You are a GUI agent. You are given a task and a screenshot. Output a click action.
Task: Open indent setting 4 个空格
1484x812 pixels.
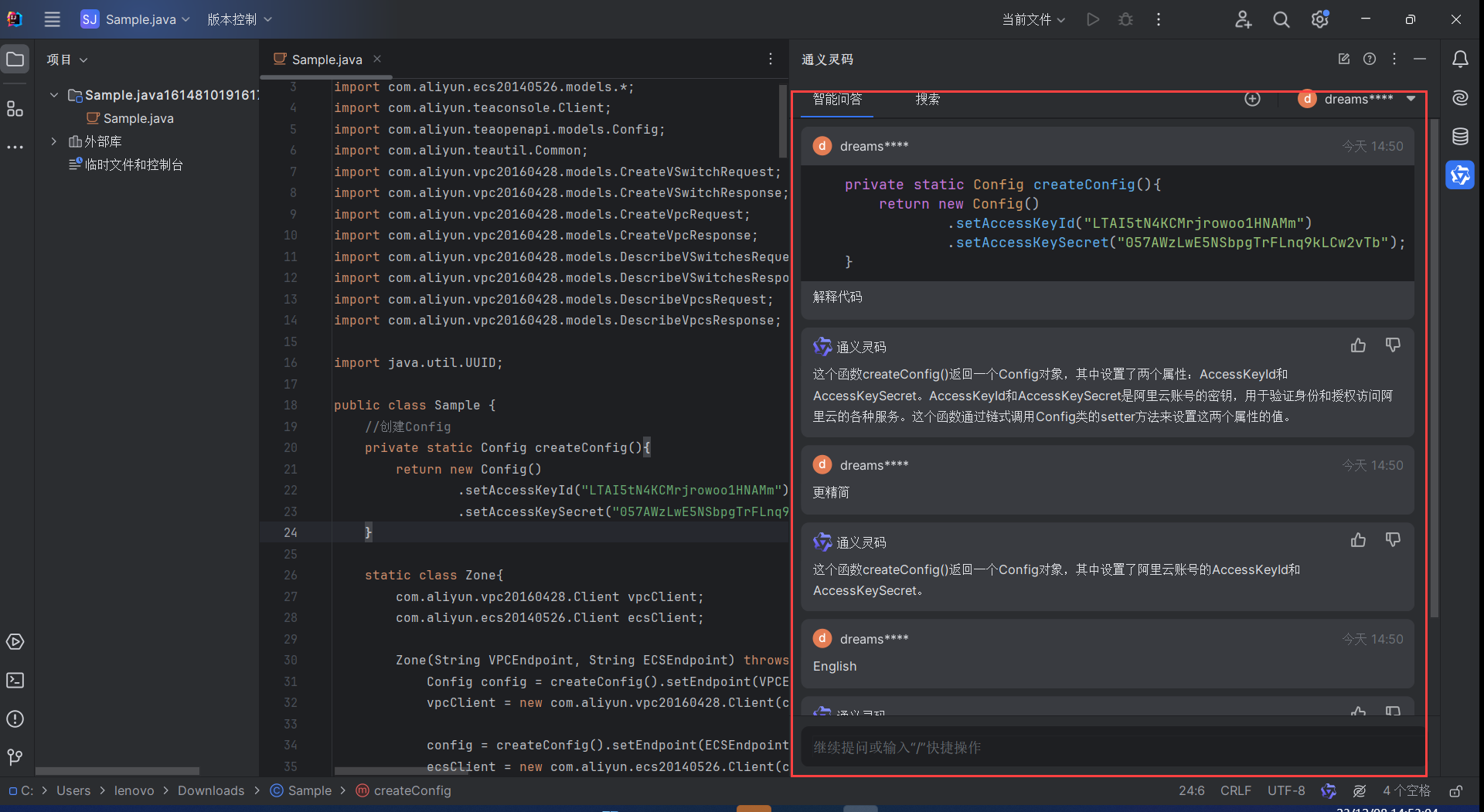[1407, 791]
